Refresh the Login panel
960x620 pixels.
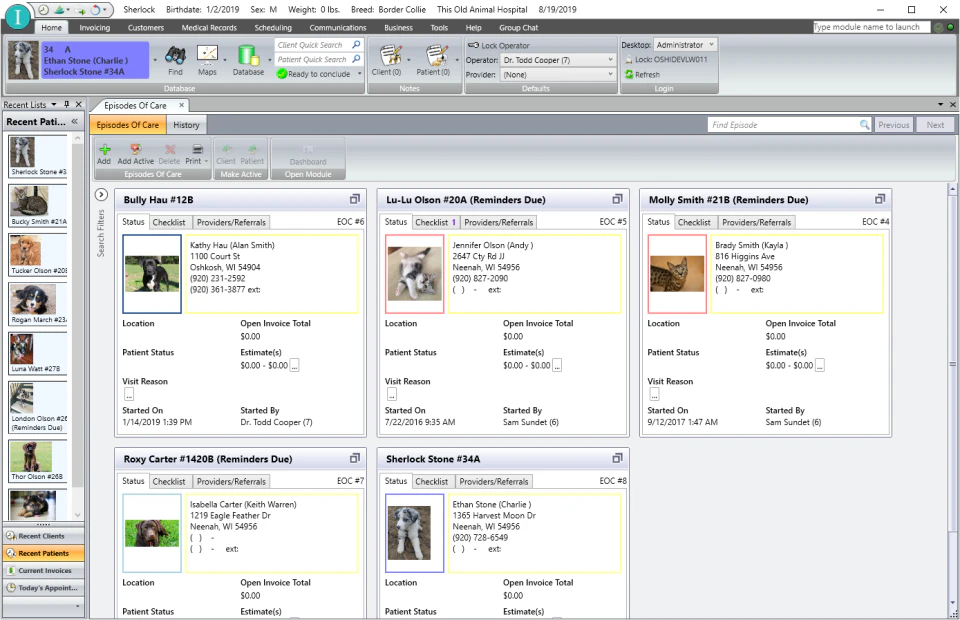[x=645, y=74]
